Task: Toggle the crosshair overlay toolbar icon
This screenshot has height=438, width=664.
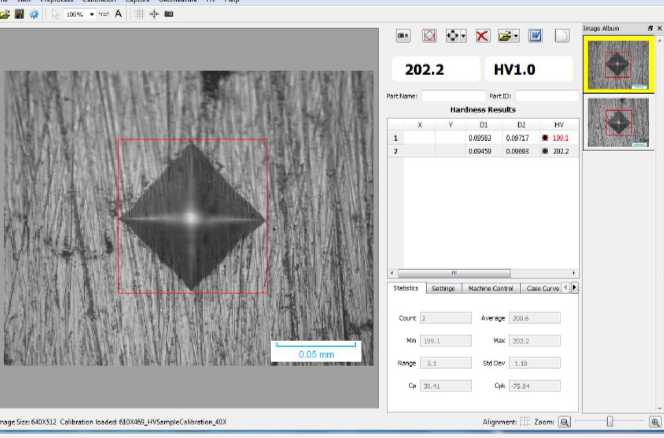Action: [154, 14]
